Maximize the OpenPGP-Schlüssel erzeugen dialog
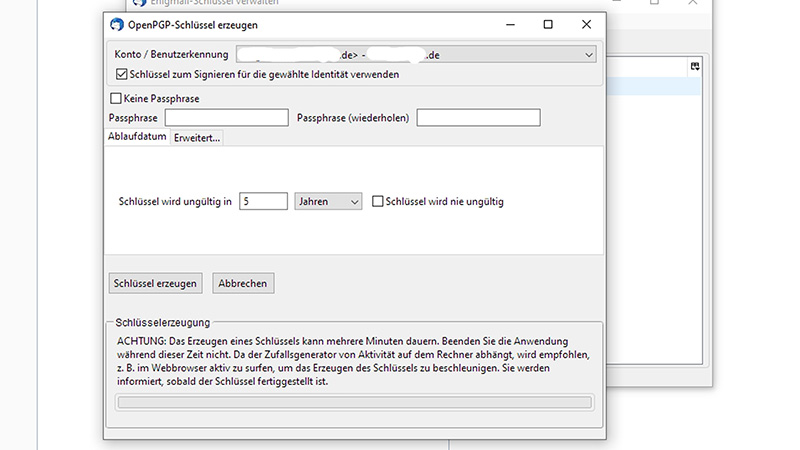This screenshot has height=450, width=800. (x=547, y=24)
